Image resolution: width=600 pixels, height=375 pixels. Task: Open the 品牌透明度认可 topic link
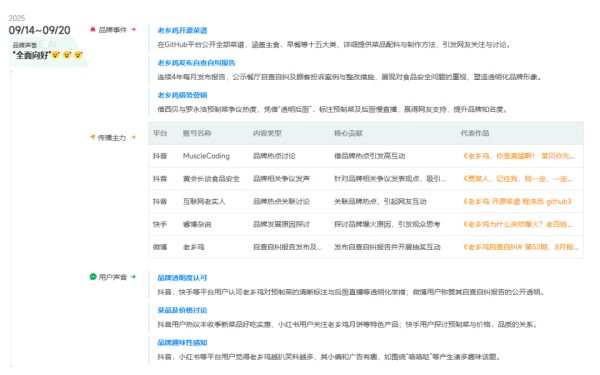coord(182,278)
